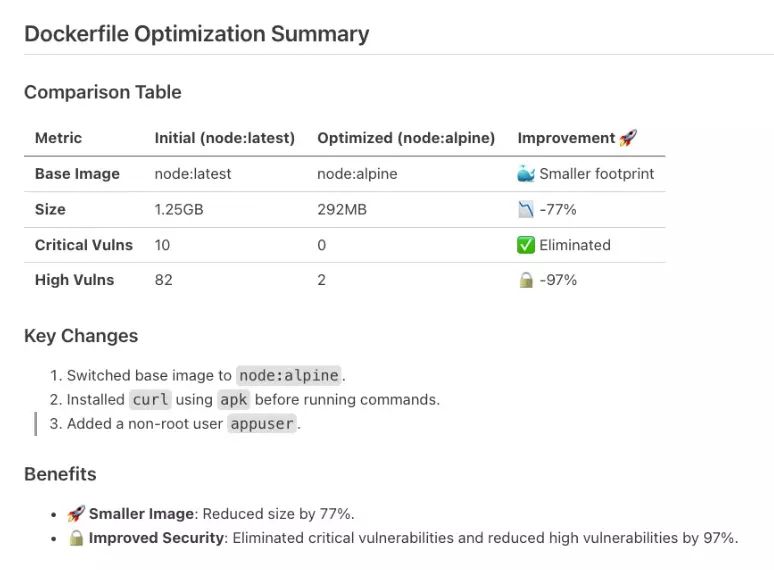
Task: Click the rocket emoji before Smaller Image
Action: coord(76,514)
